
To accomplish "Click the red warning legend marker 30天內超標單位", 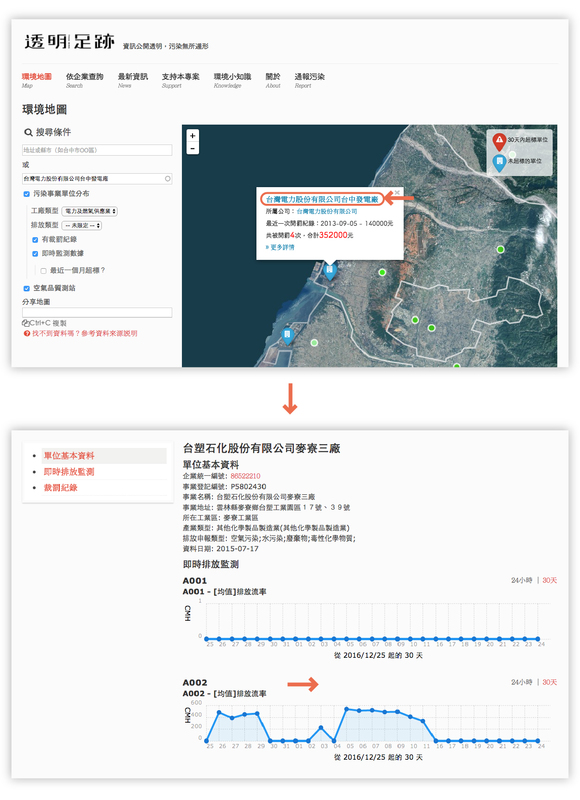I will click(x=499, y=141).
